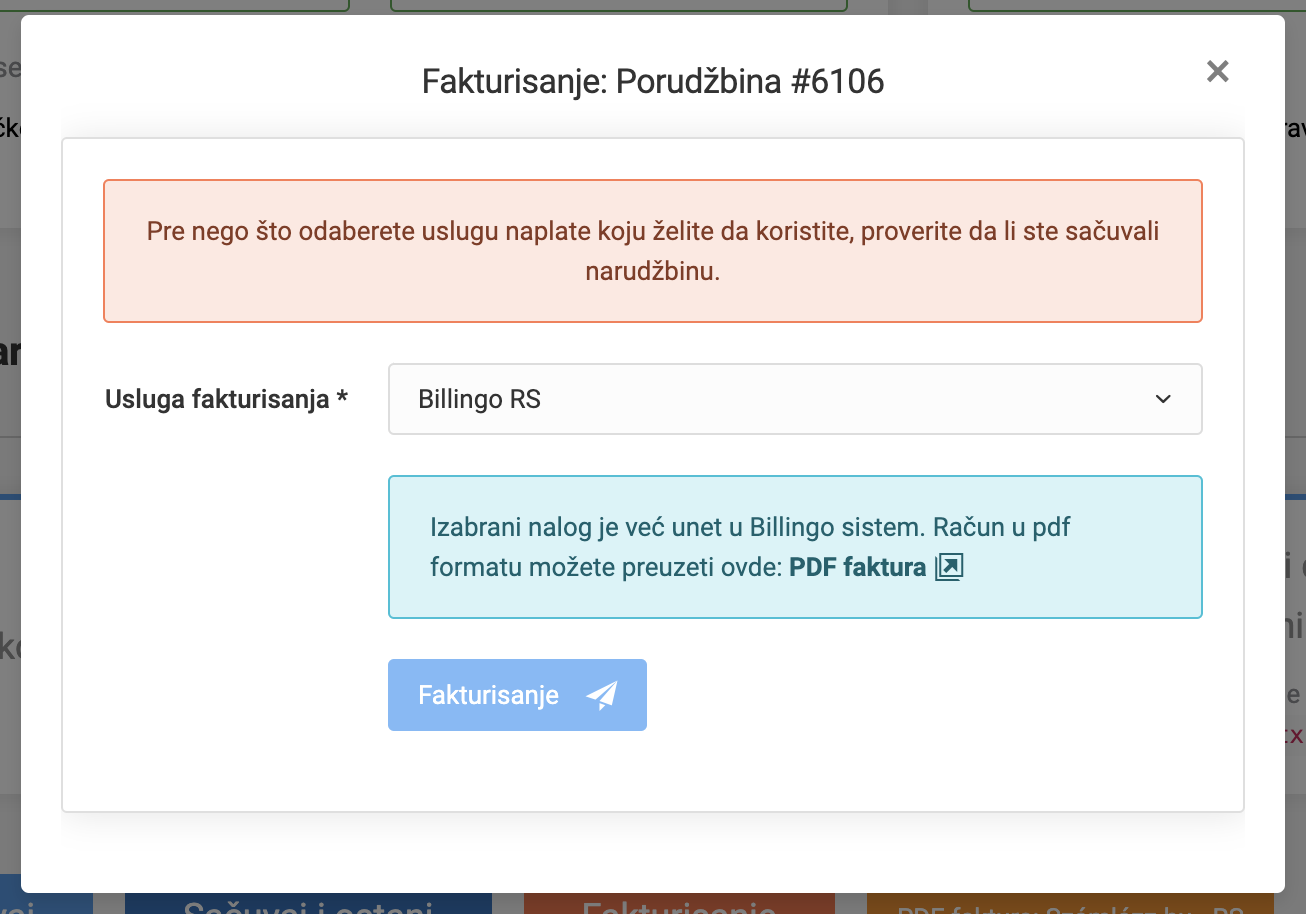Click the orange warning message banner

pyautogui.click(x=652, y=250)
